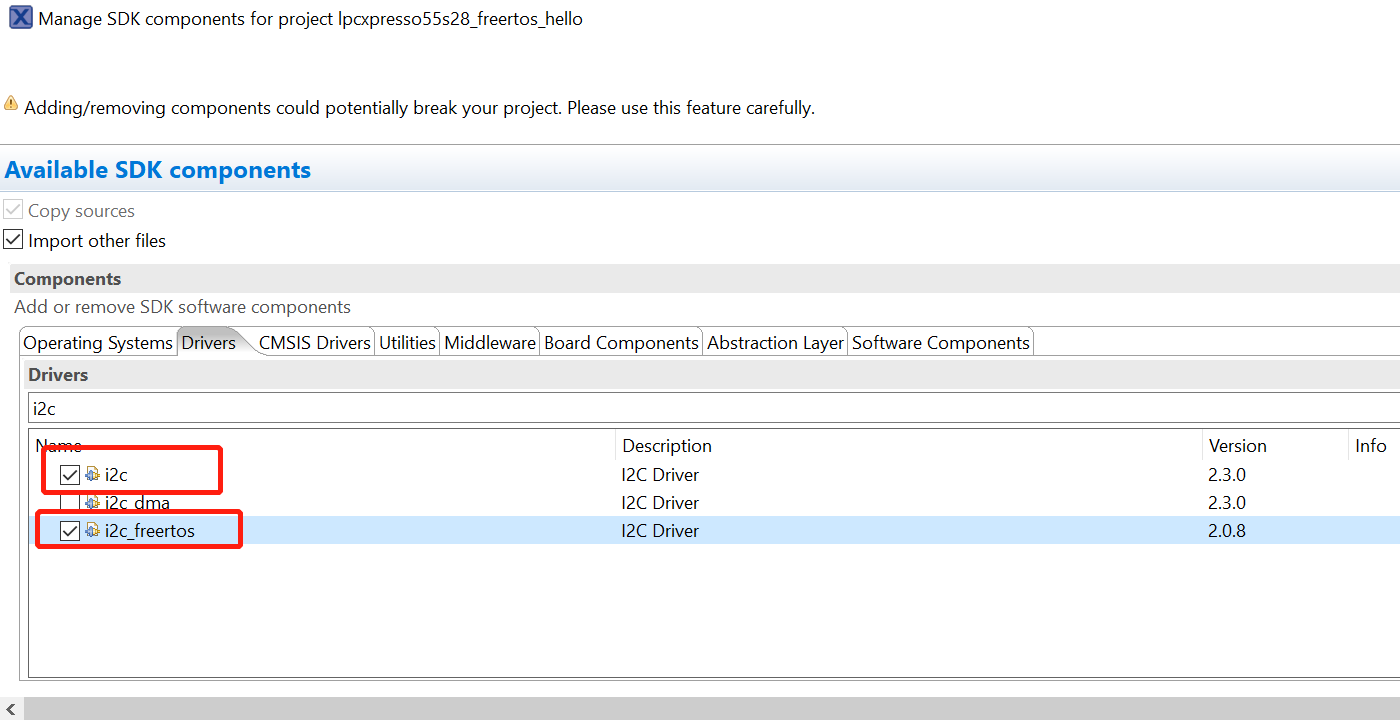The width and height of the screenshot is (1400, 720).
Task: Switch to the Operating Systems tab
Action: 97,342
